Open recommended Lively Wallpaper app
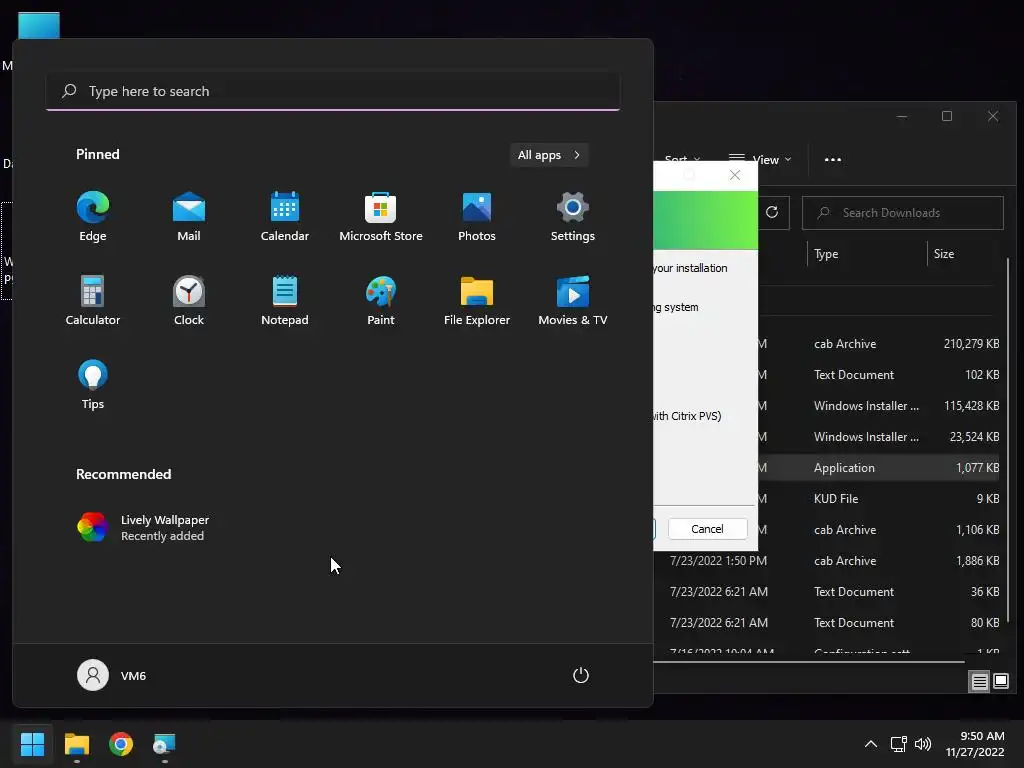Viewport: 1024px width, 768px height. [x=144, y=528]
